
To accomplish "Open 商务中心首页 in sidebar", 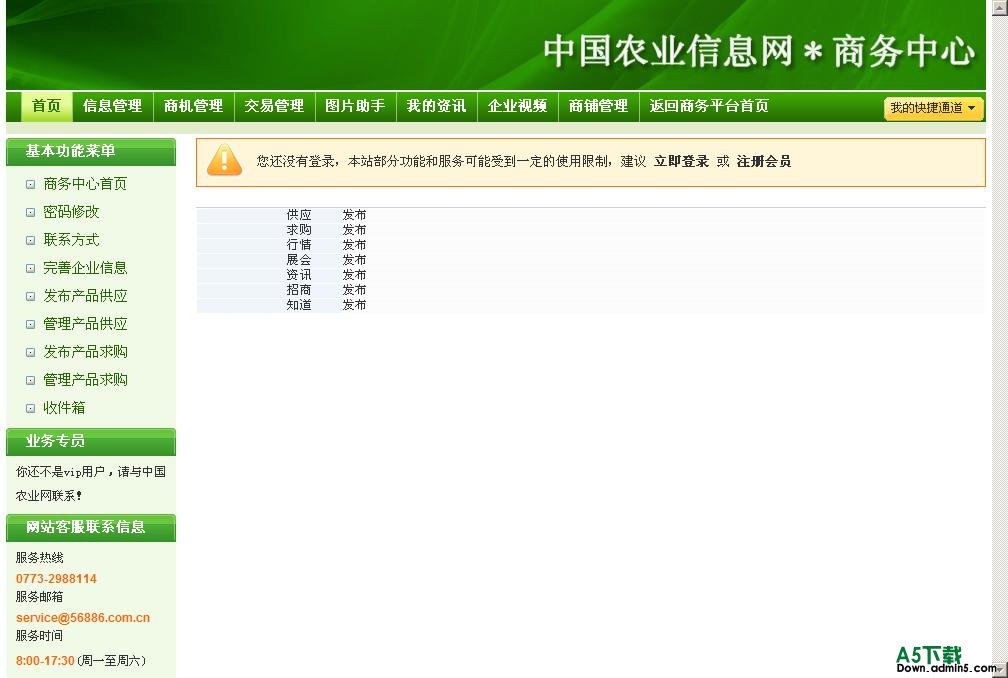I will (85, 184).
